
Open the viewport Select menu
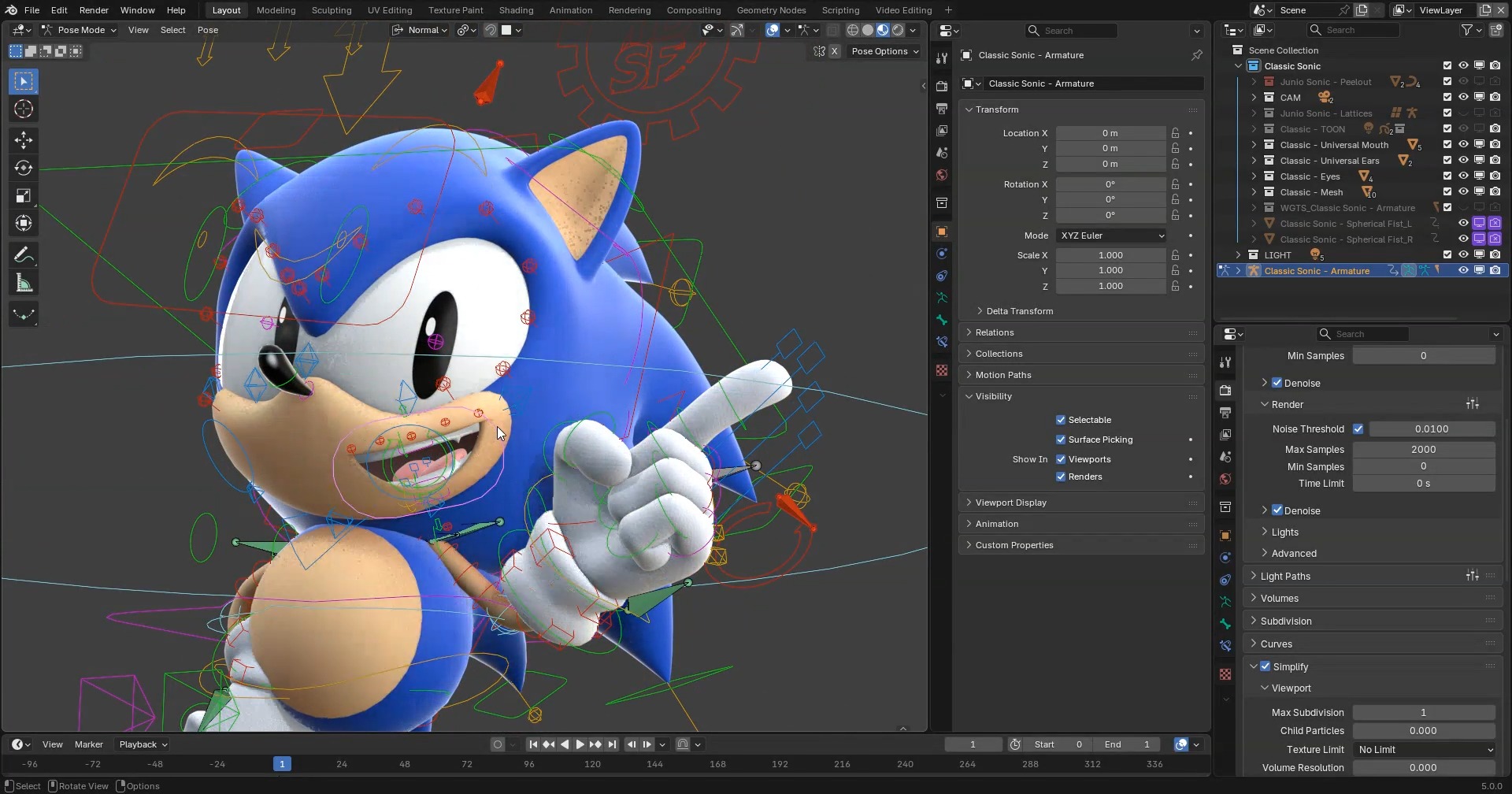coord(173,30)
